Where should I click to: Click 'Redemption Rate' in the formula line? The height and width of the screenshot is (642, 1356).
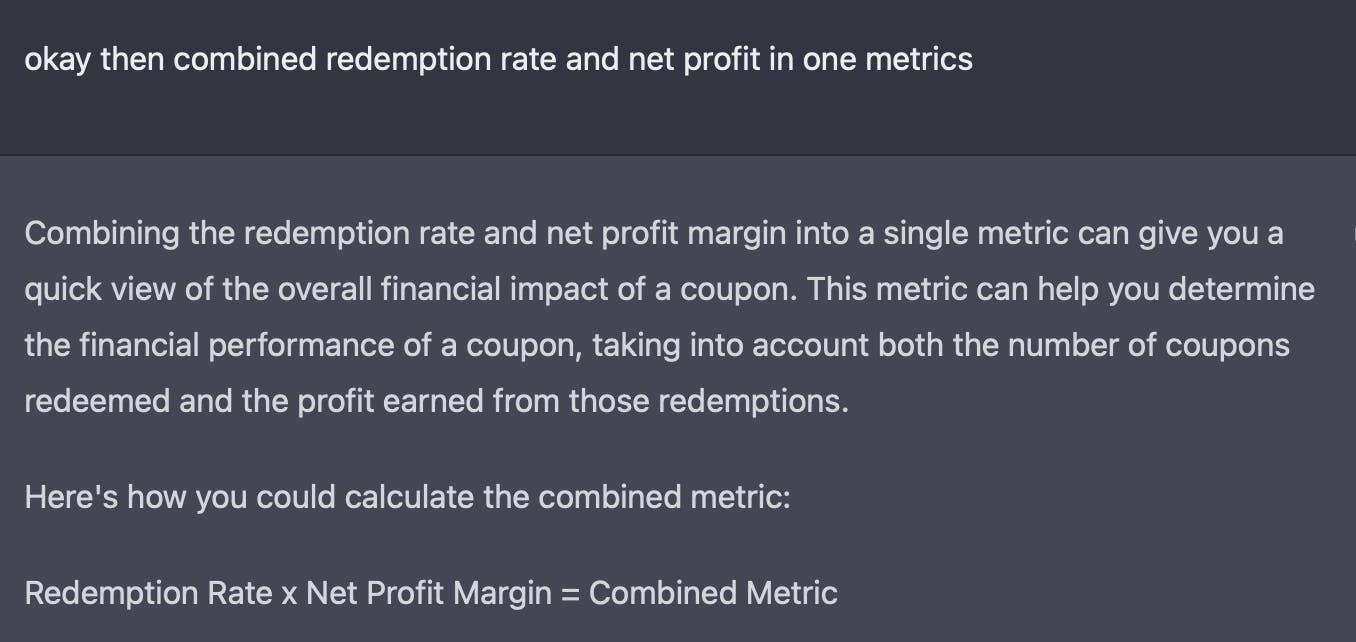click(148, 593)
